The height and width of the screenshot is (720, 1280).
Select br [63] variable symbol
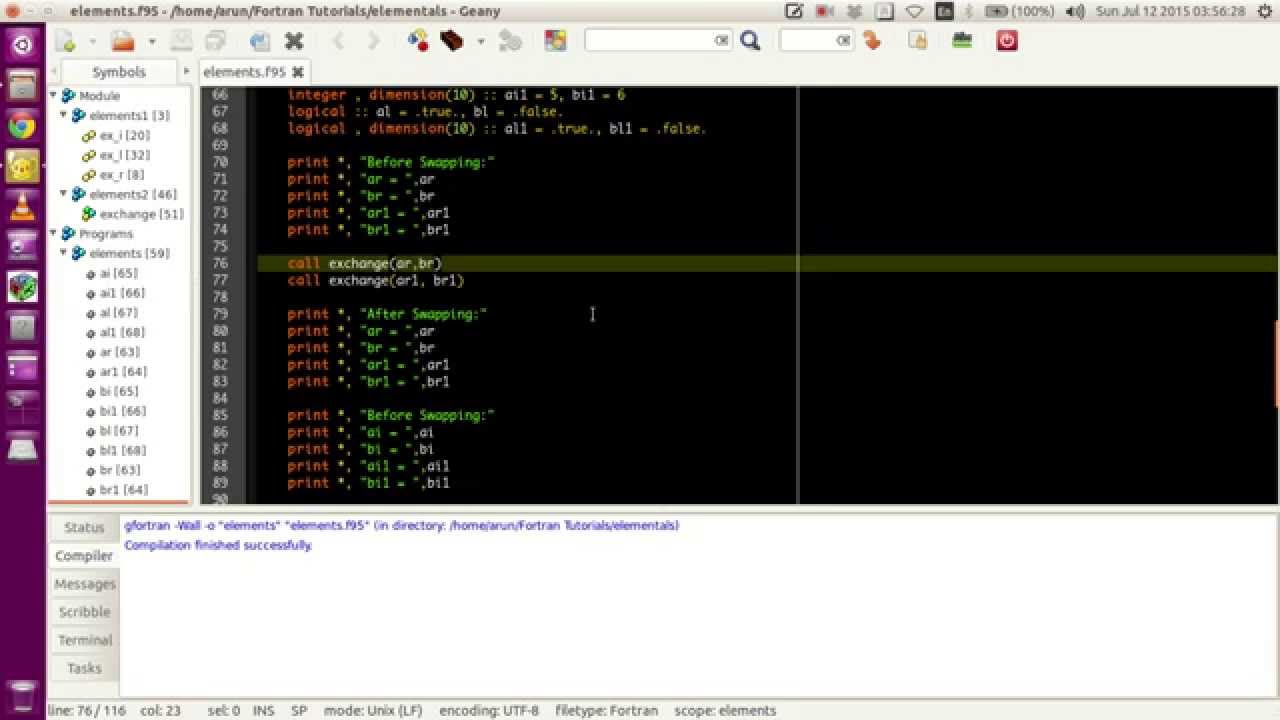(119, 470)
